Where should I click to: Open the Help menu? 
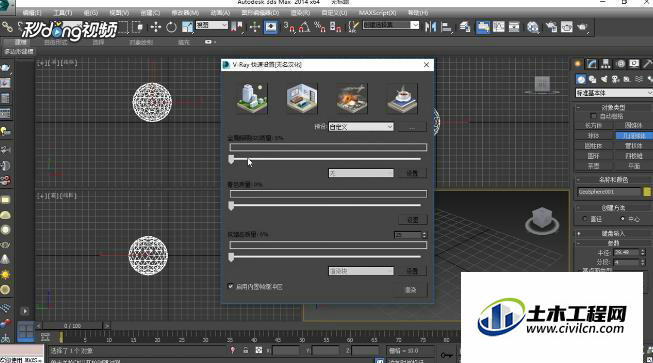pyautogui.click(x=418, y=13)
